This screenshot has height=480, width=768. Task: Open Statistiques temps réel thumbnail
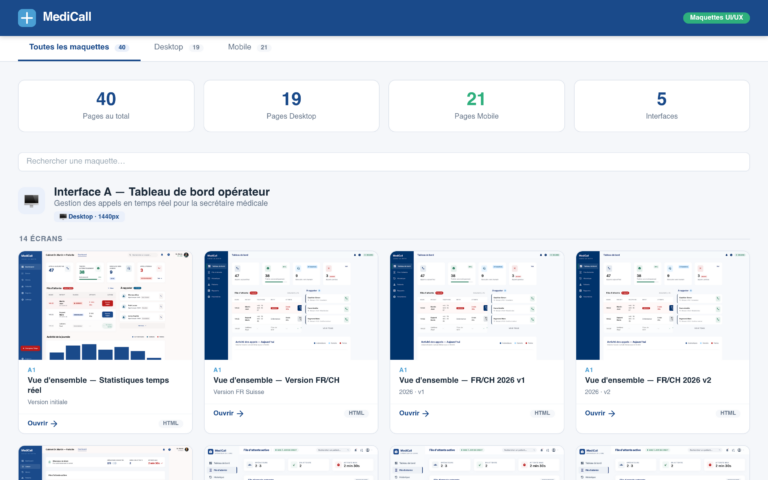105,306
